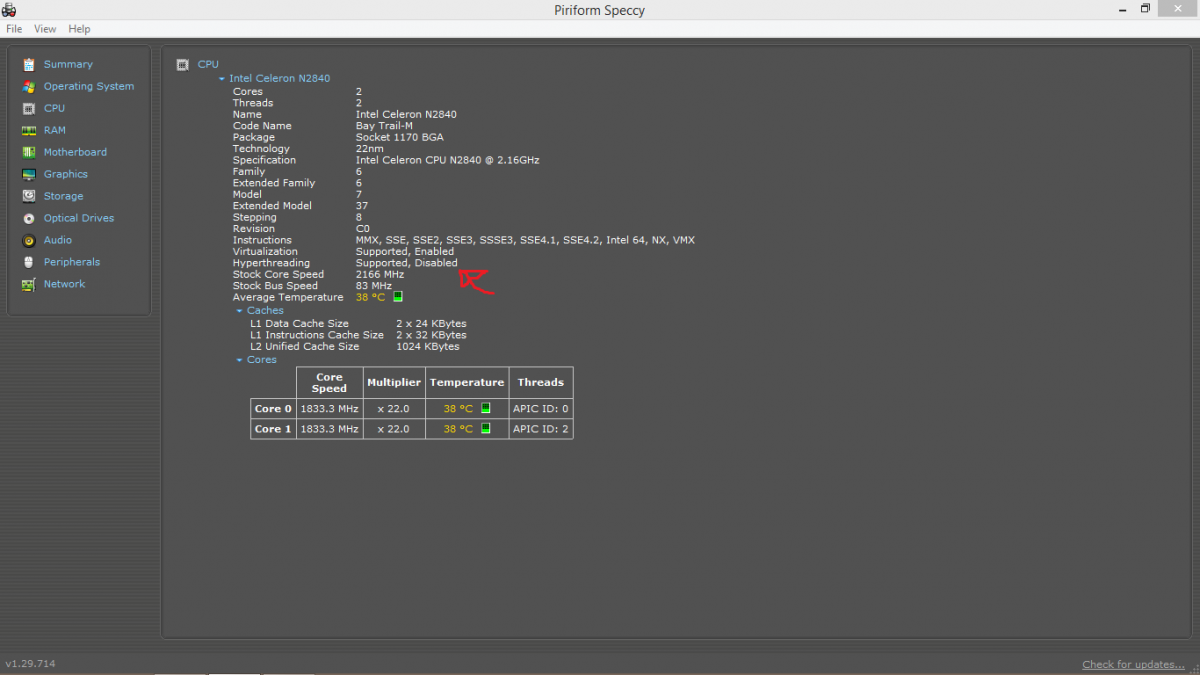Screen dimensions: 1200x675
Task: Click the version text v1.29.714
Action: [x=32, y=664]
